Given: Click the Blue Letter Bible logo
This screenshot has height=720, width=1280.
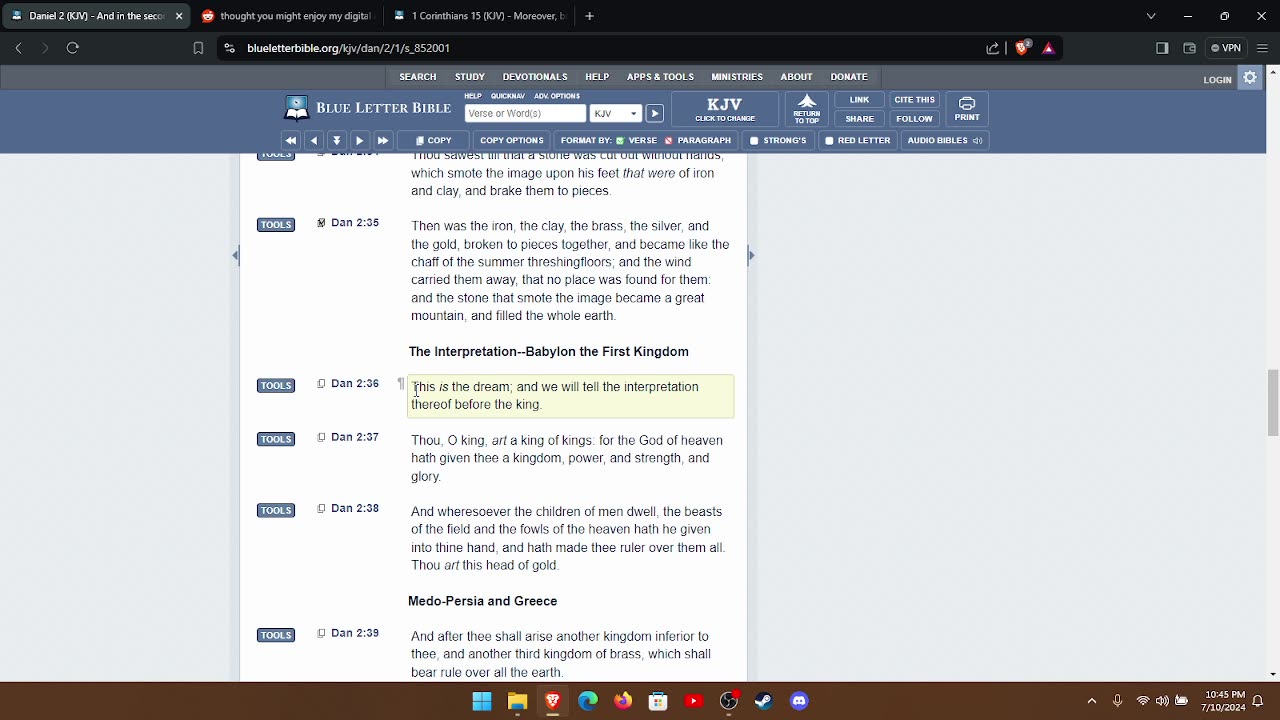Looking at the screenshot, I should point(368,108).
